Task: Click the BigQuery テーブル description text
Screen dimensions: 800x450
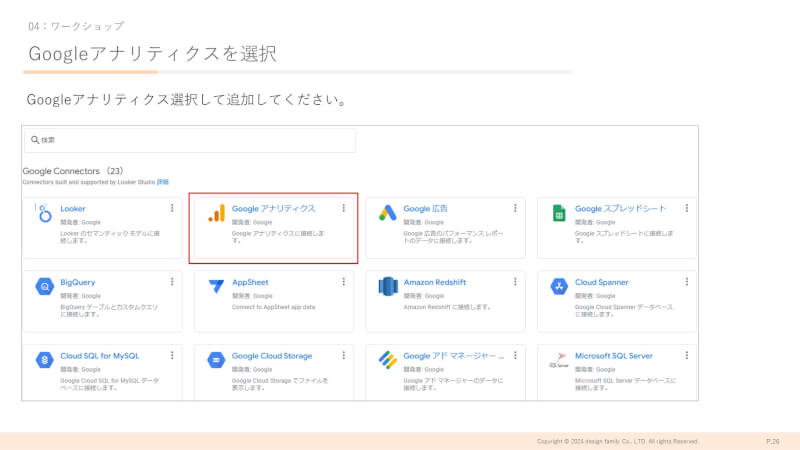Action: tap(109, 311)
